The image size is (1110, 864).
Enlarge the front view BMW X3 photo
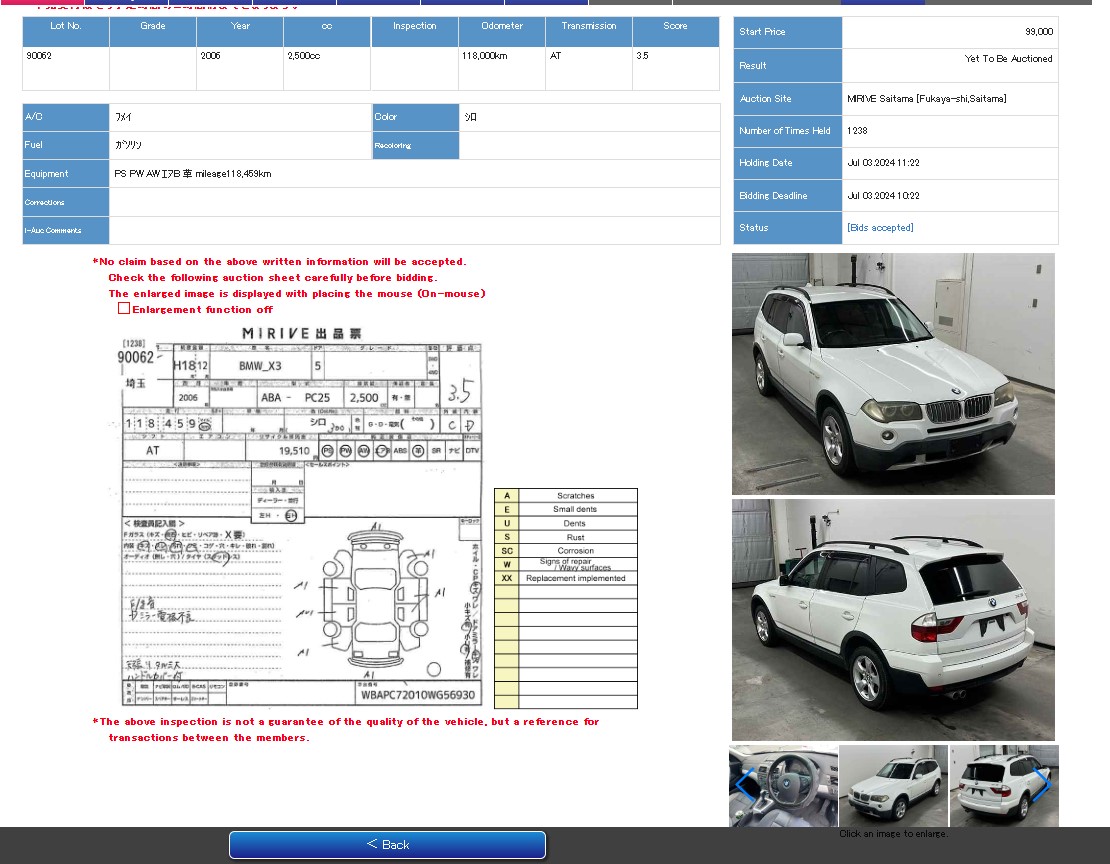tap(893, 374)
